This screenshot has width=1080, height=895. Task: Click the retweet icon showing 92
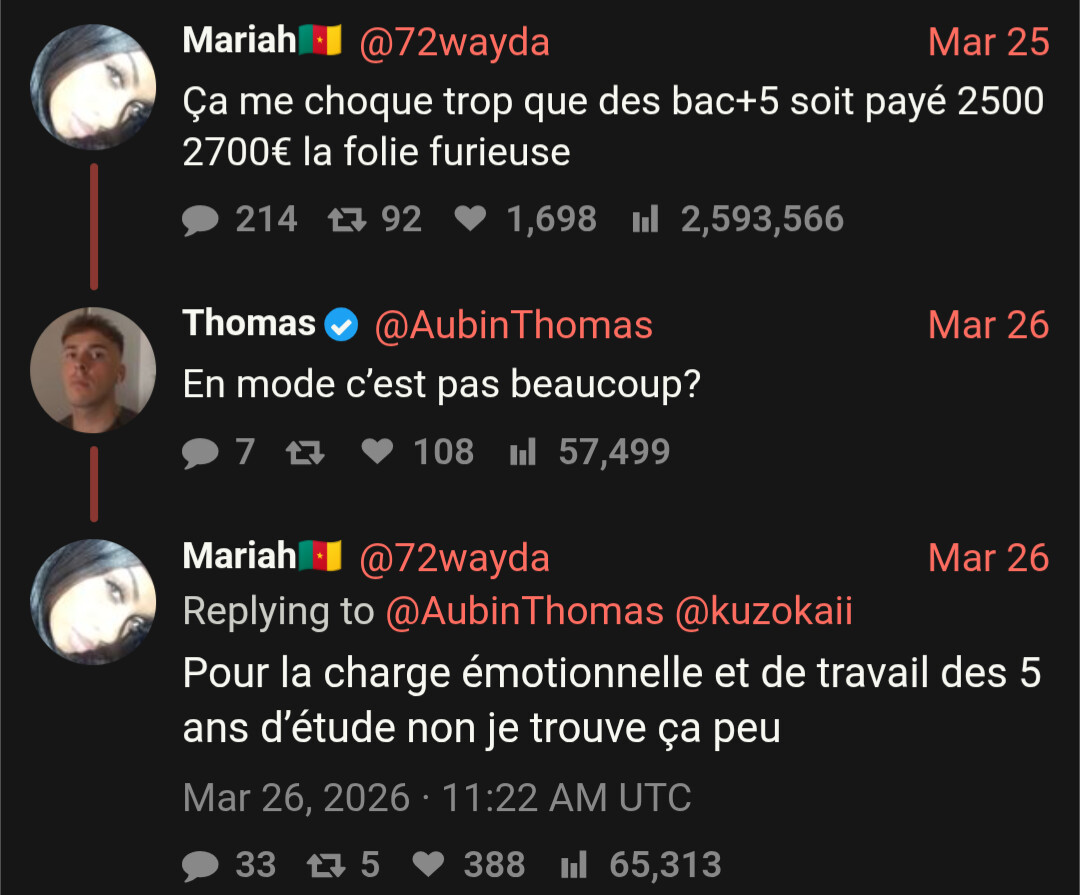(346, 220)
